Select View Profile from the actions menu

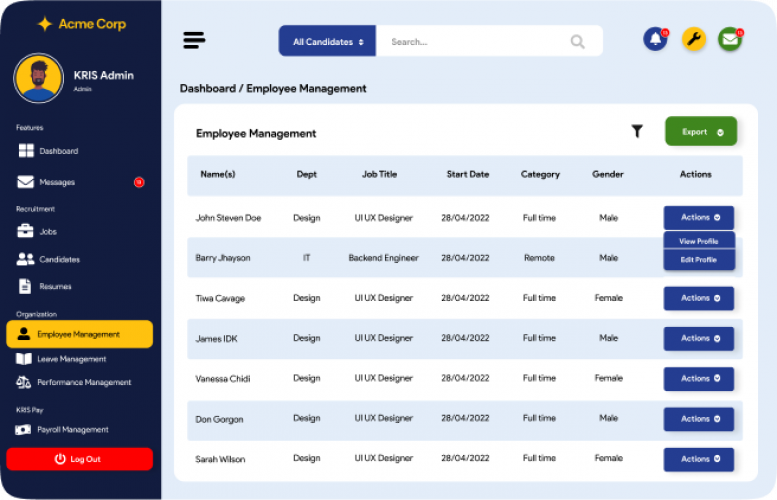pyautogui.click(x=699, y=241)
